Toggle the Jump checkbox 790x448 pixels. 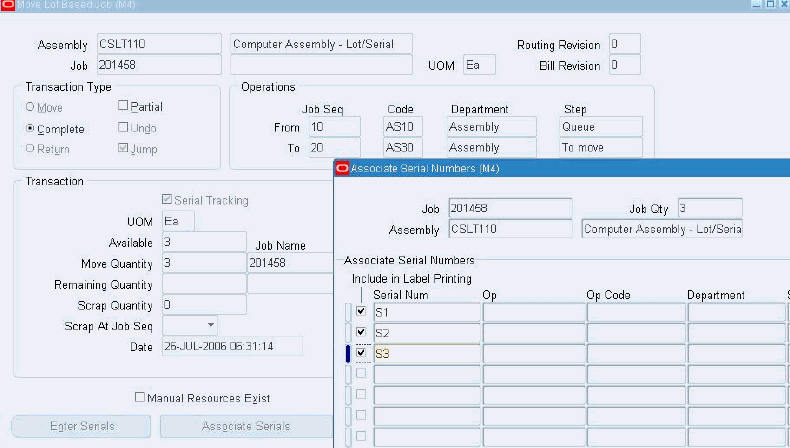123,148
